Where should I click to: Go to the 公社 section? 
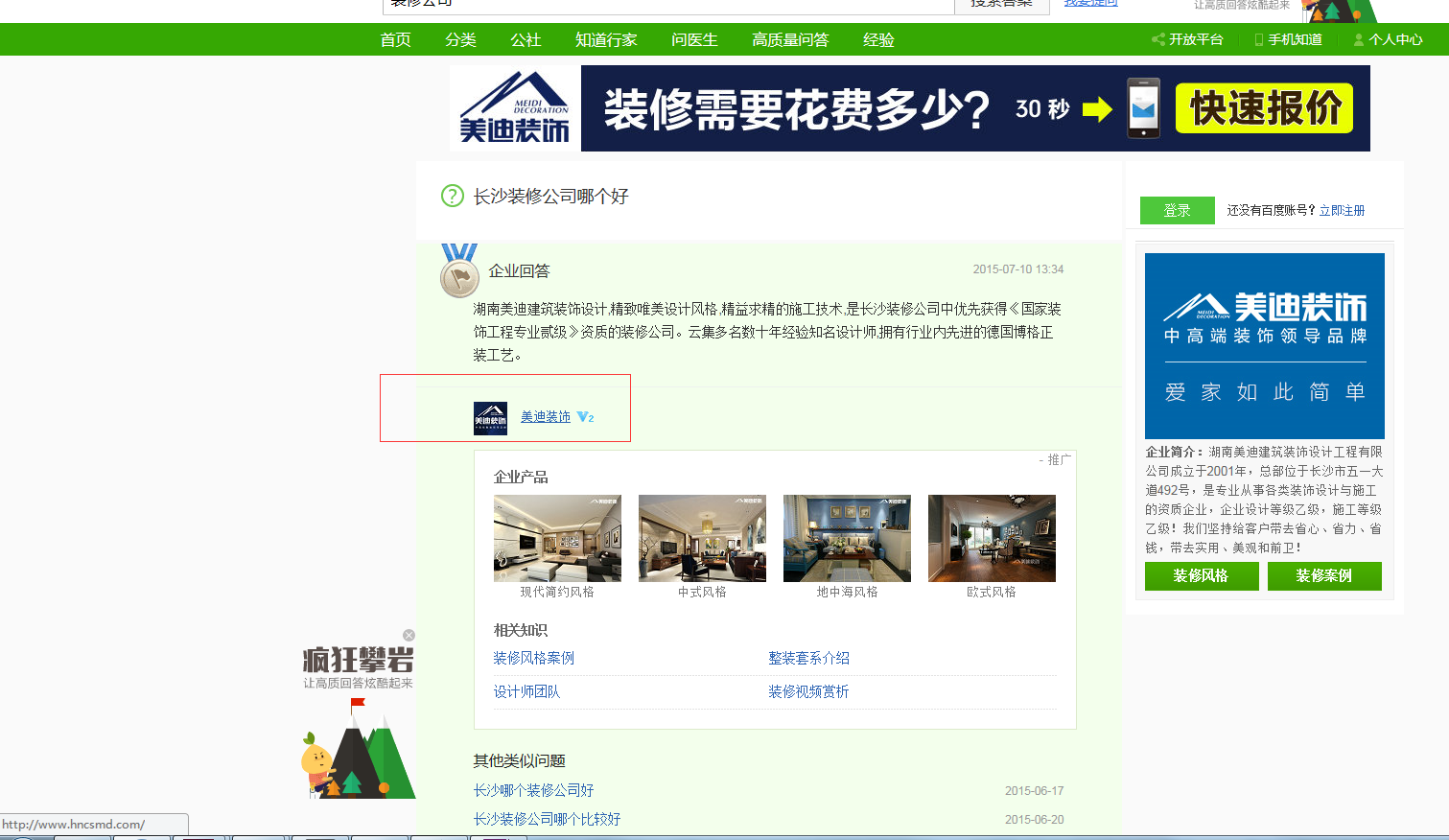pyautogui.click(x=526, y=40)
